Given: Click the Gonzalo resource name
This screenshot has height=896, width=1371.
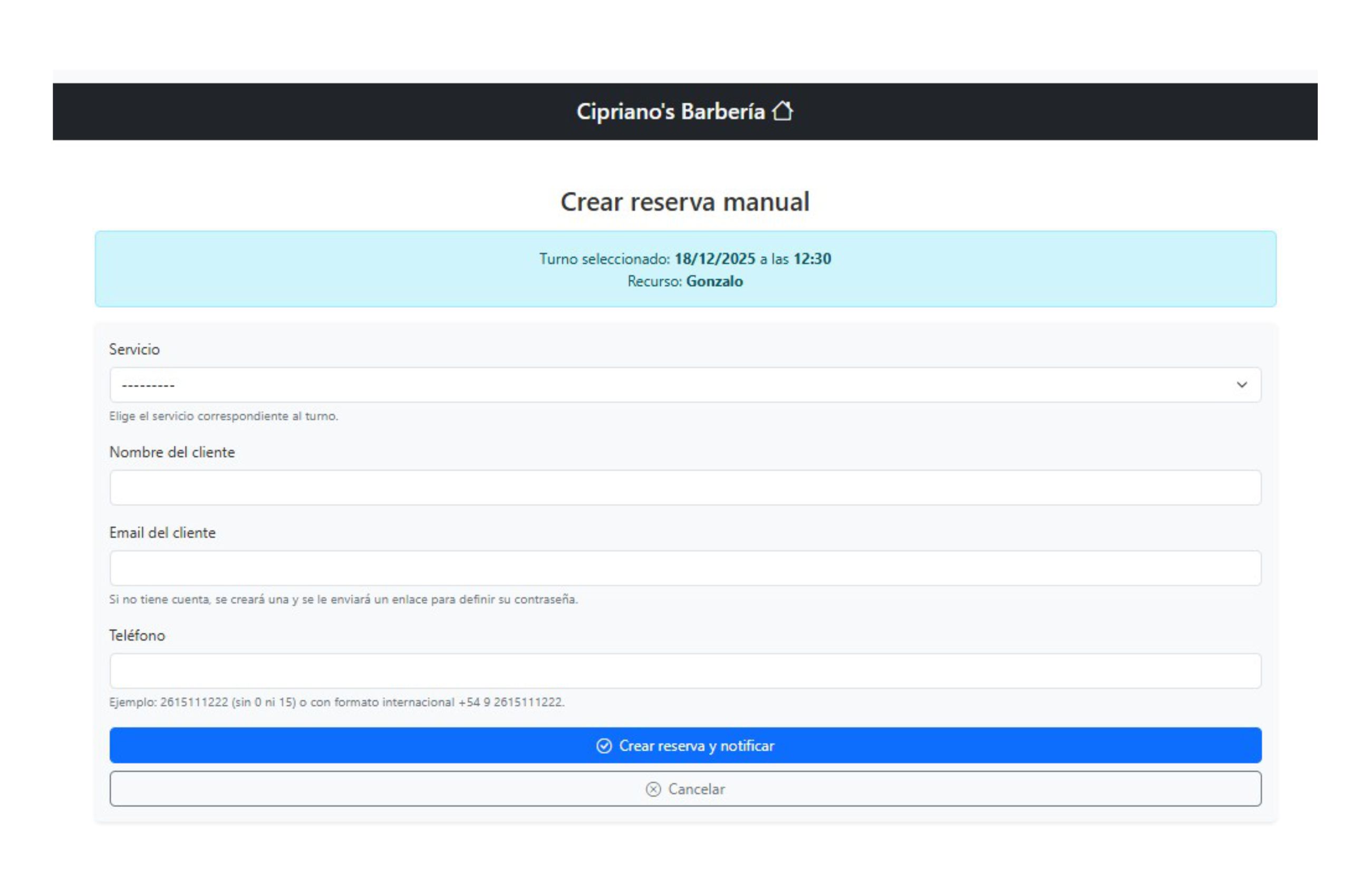Looking at the screenshot, I should pyautogui.click(x=715, y=281).
